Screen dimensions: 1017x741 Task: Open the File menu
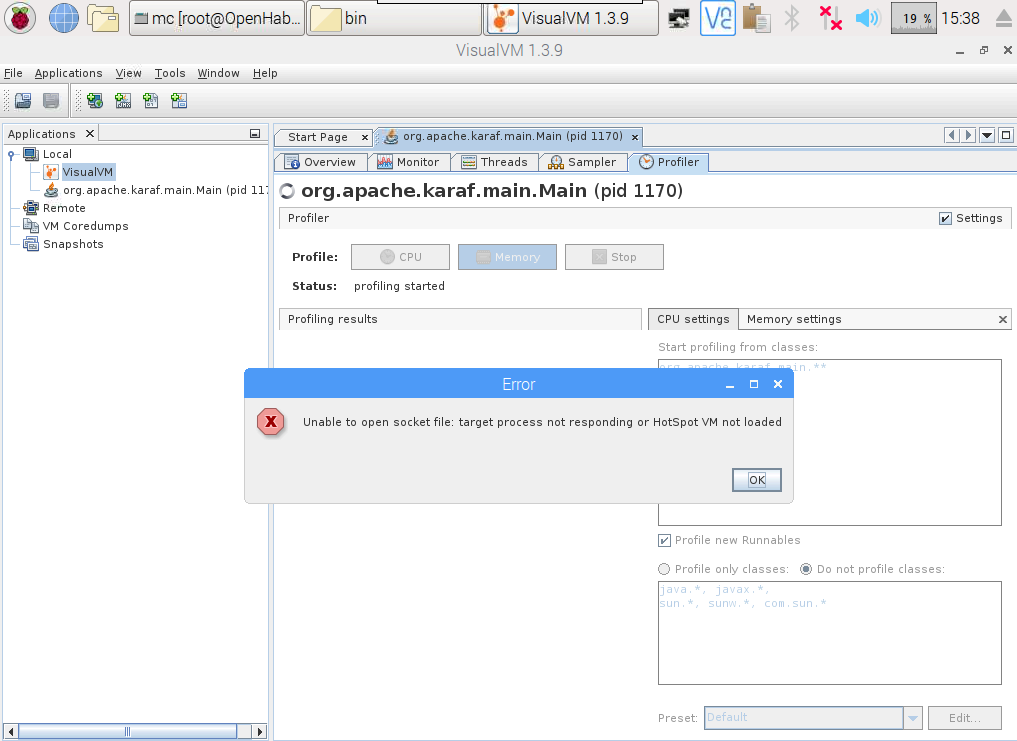pos(13,73)
